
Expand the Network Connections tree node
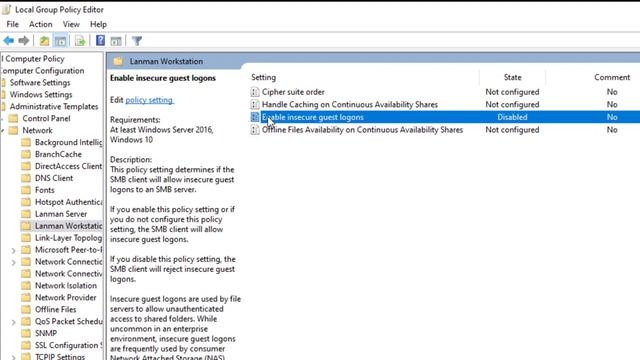click(x=13, y=262)
